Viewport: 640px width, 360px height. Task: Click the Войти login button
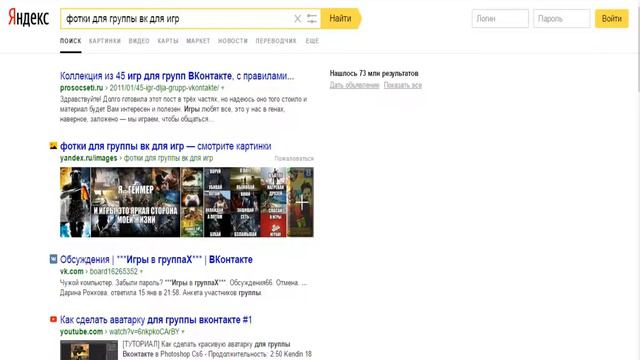[611, 18]
